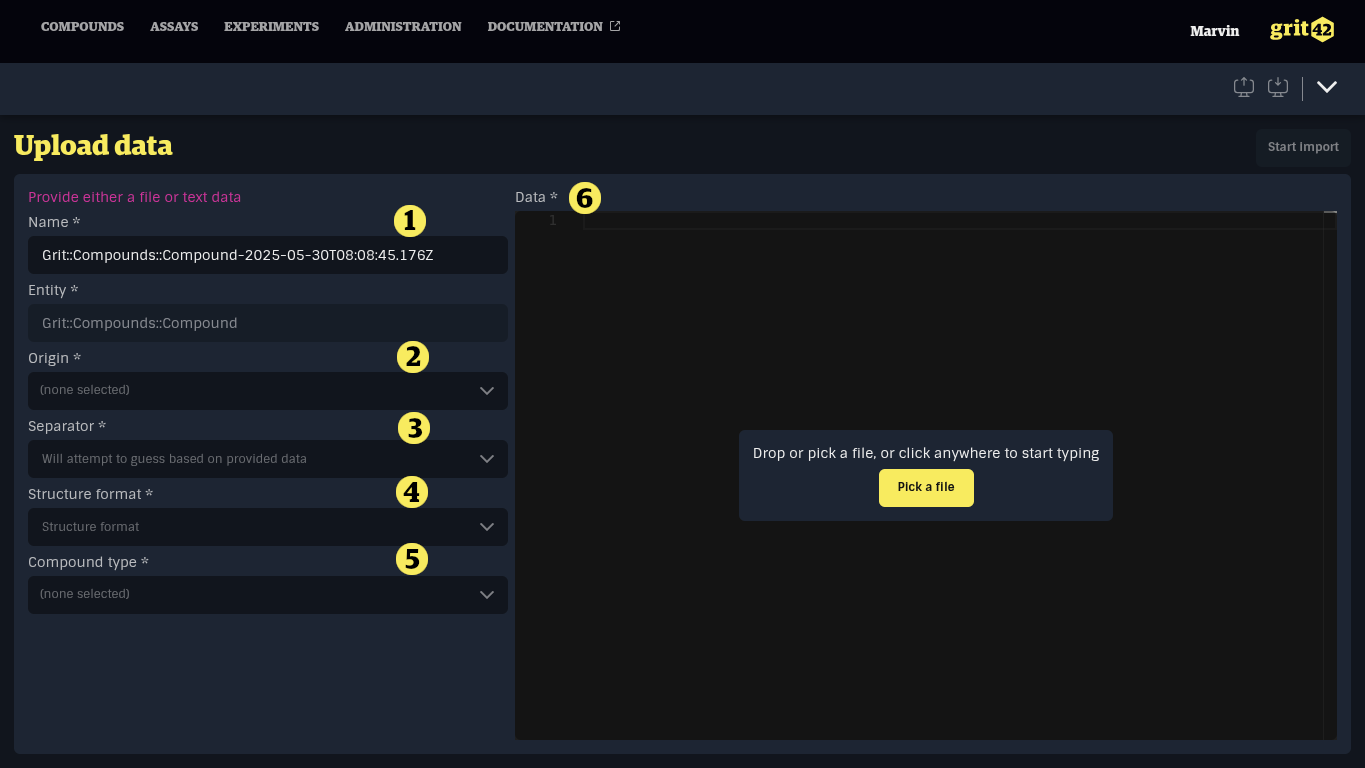This screenshot has height=768, width=1365.
Task: Open the Assays menu
Action: tap(174, 27)
